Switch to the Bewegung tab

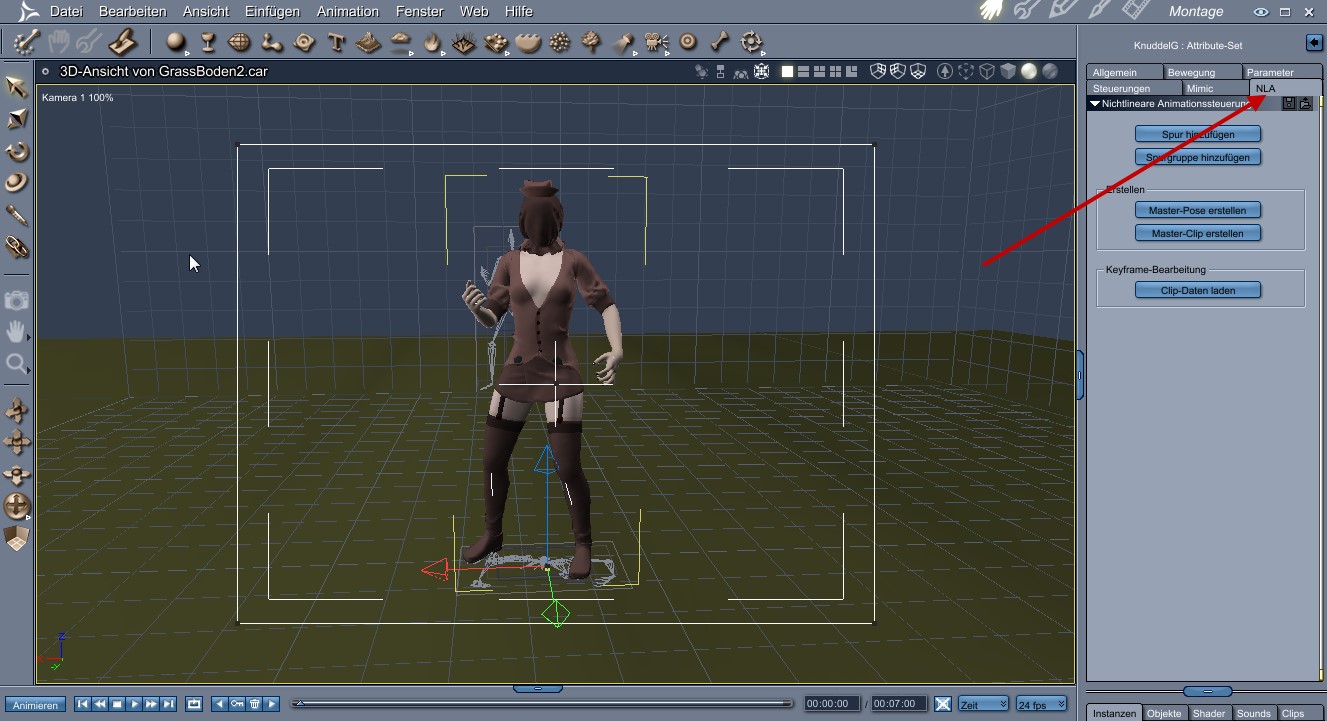click(1191, 72)
